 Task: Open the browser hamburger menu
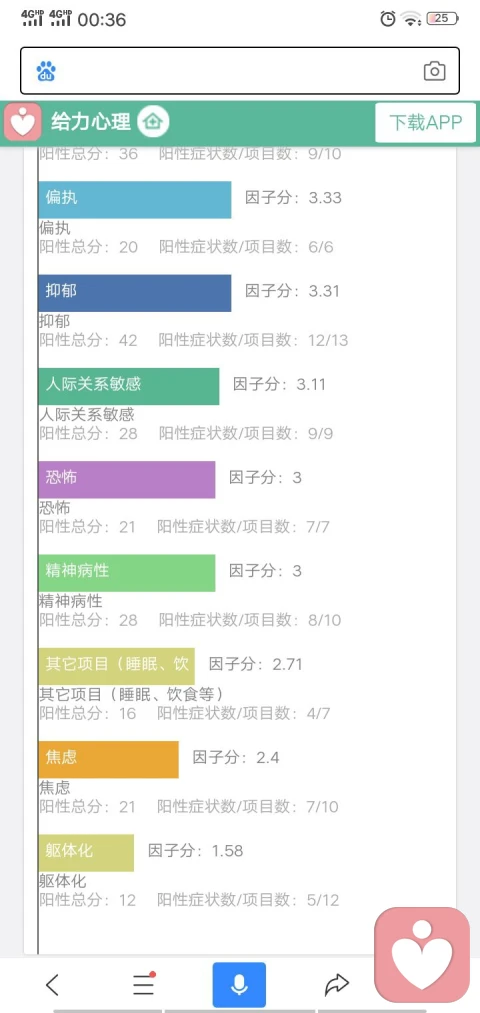coord(143,984)
